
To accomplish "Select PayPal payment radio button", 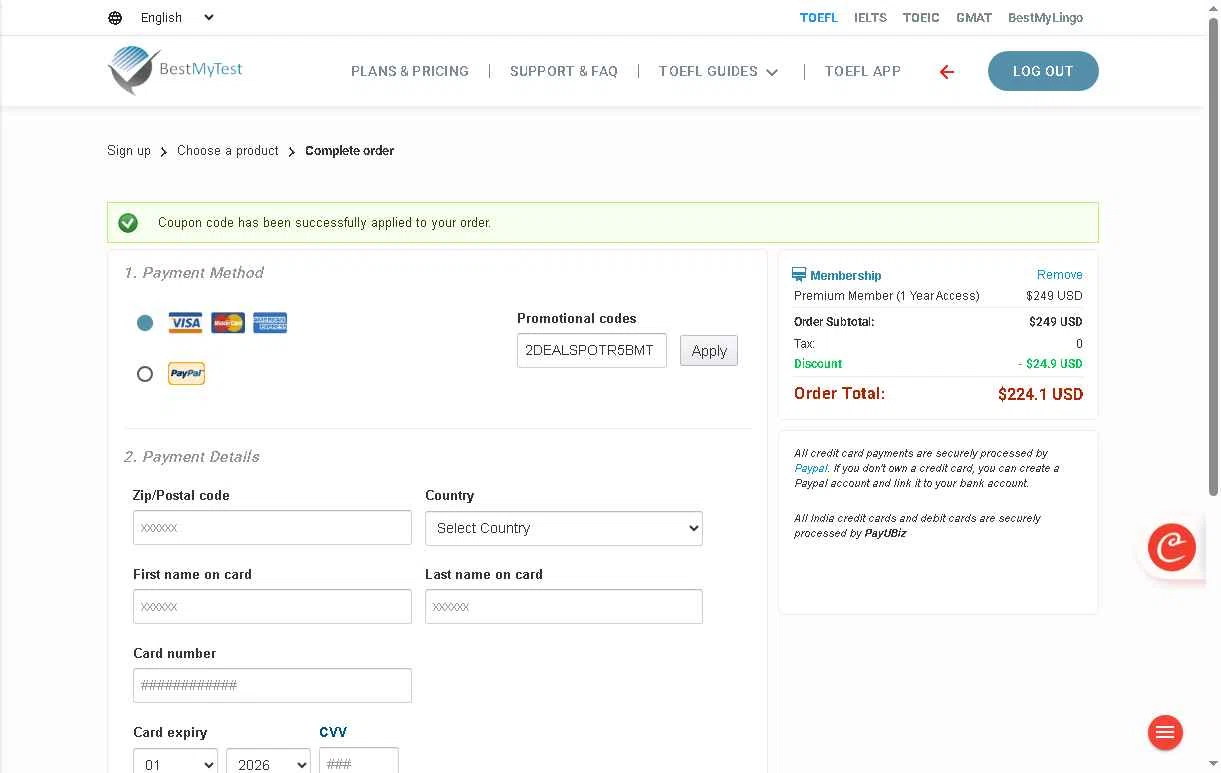I will [x=145, y=374].
